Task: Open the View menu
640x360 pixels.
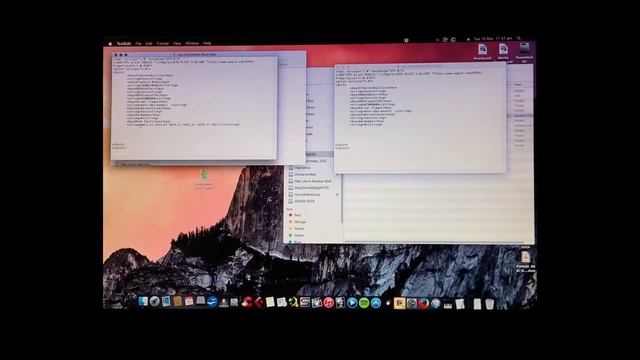Action: [x=177, y=43]
